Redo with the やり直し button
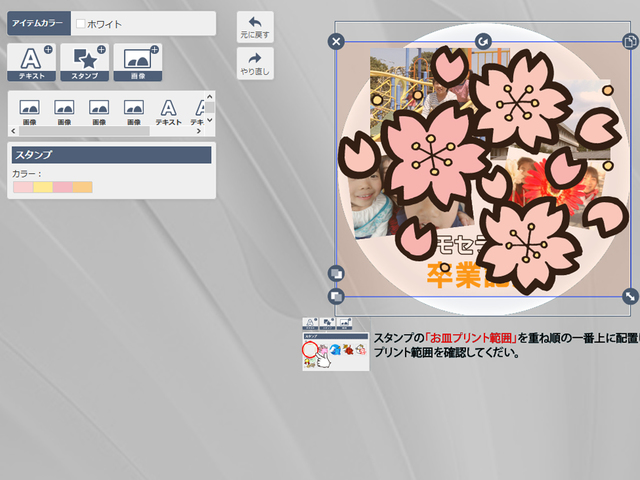This screenshot has width=640, height=480. [255, 64]
